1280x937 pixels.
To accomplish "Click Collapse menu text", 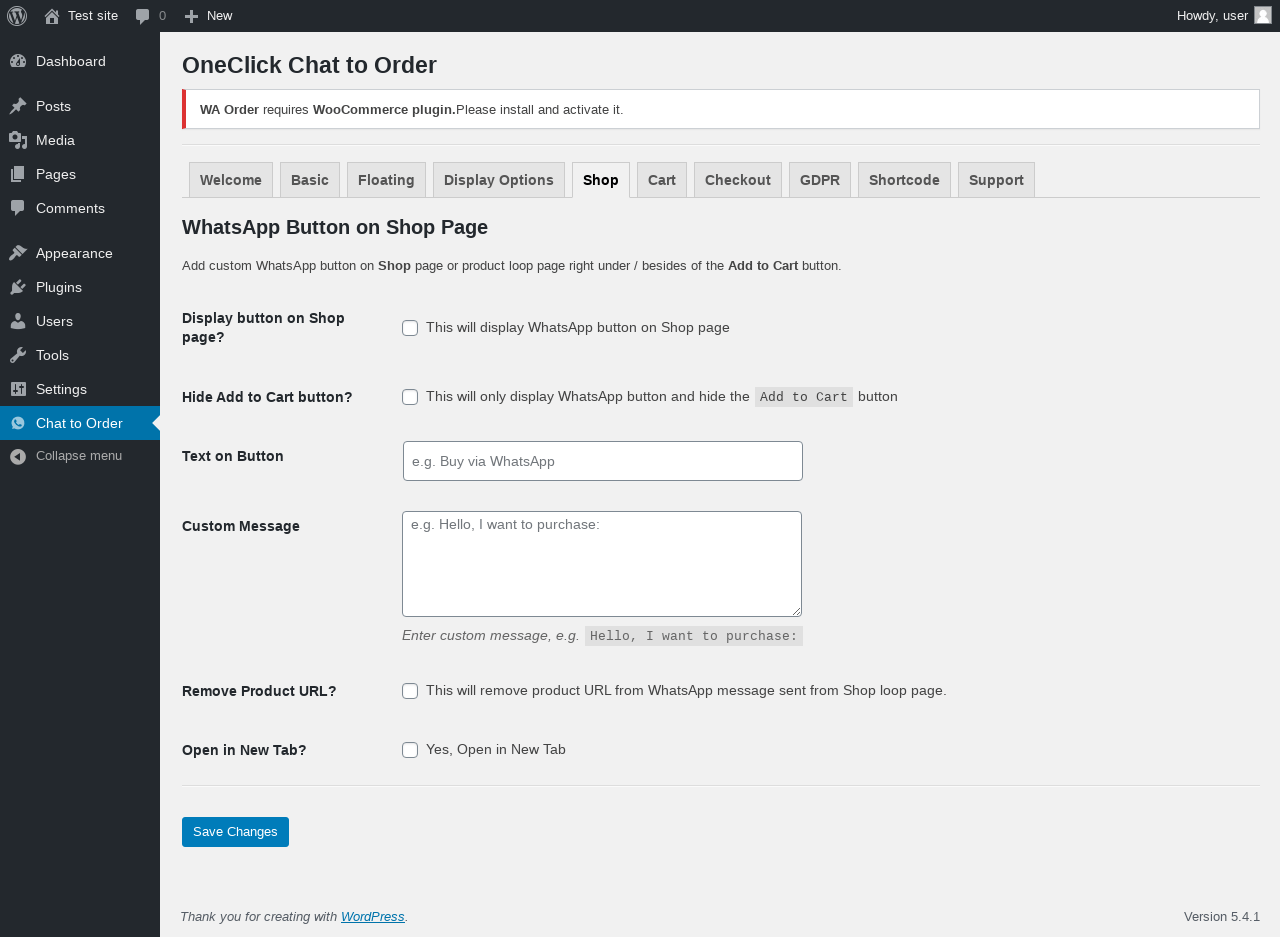I will tap(79, 456).
